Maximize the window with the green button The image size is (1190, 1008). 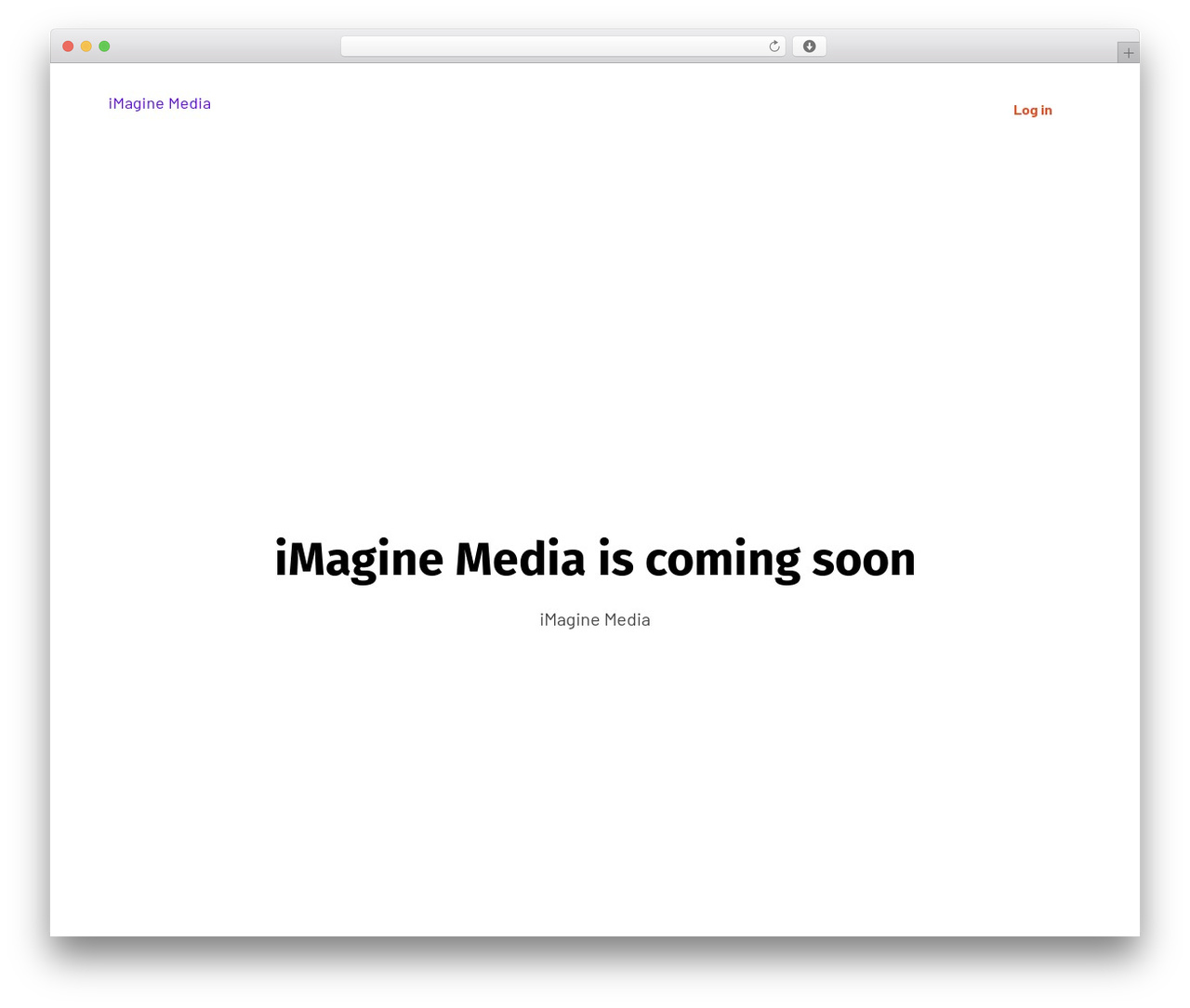coord(104,46)
